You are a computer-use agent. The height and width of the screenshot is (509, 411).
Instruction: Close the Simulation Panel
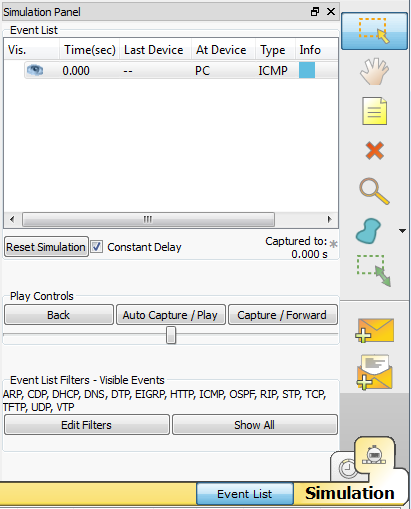[x=331, y=12]
